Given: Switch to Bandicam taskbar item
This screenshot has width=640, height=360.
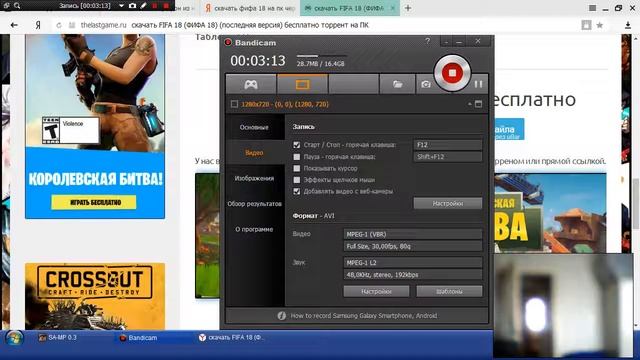Looking at the screenshot, I should click(x=138, y=338).
